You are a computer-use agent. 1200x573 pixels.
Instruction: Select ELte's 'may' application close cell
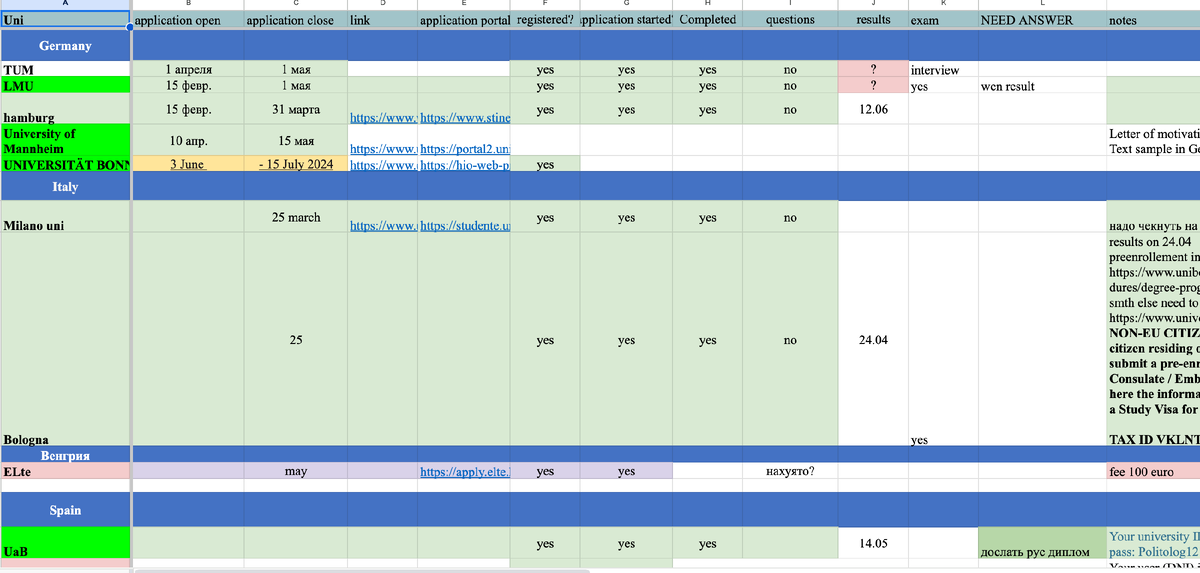295,471
